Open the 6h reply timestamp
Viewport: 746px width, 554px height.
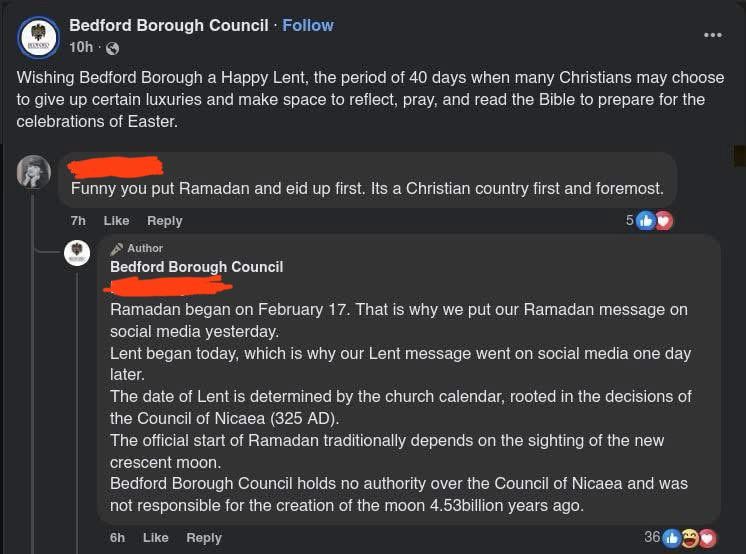117,537
